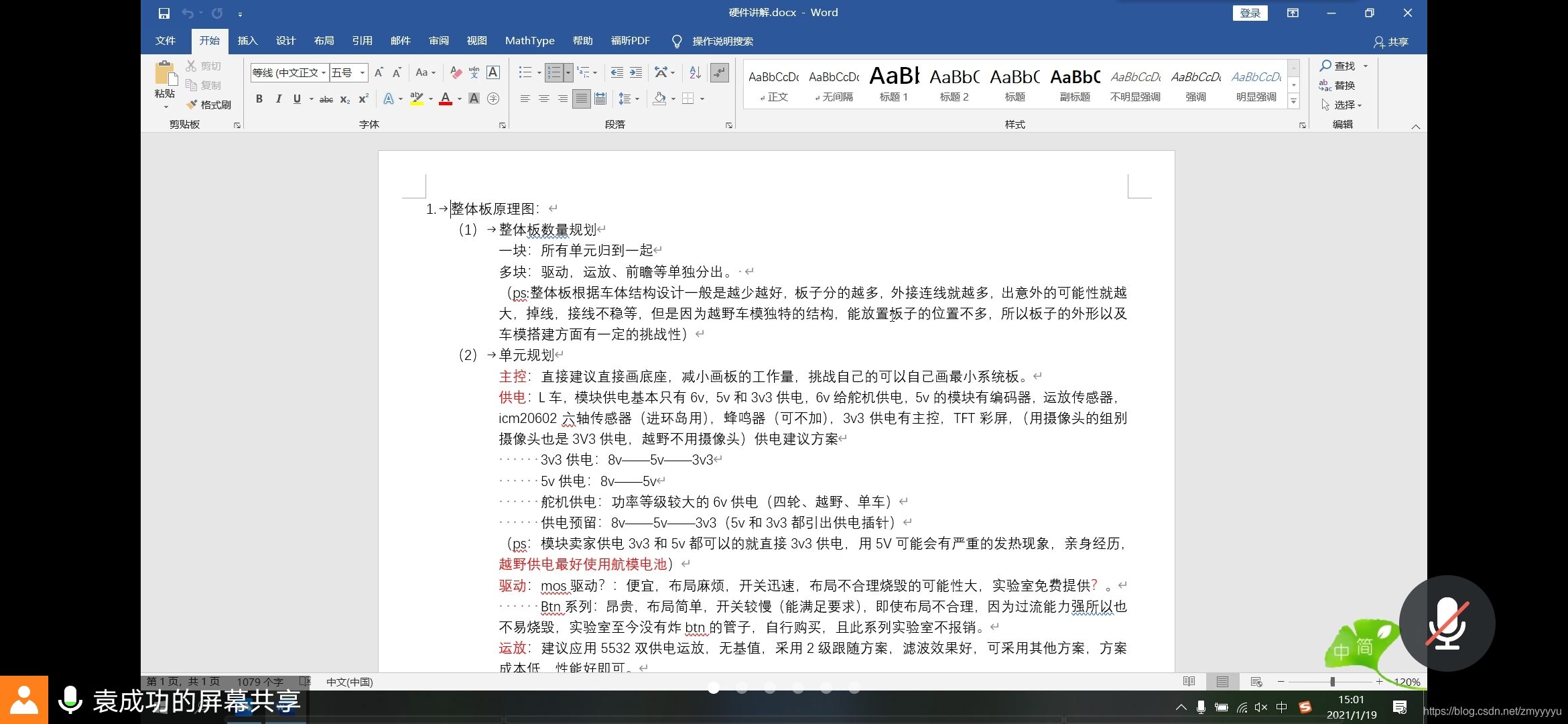
Task: Toggle show/hide paragraph marks
Action: (x=720, y=72)
